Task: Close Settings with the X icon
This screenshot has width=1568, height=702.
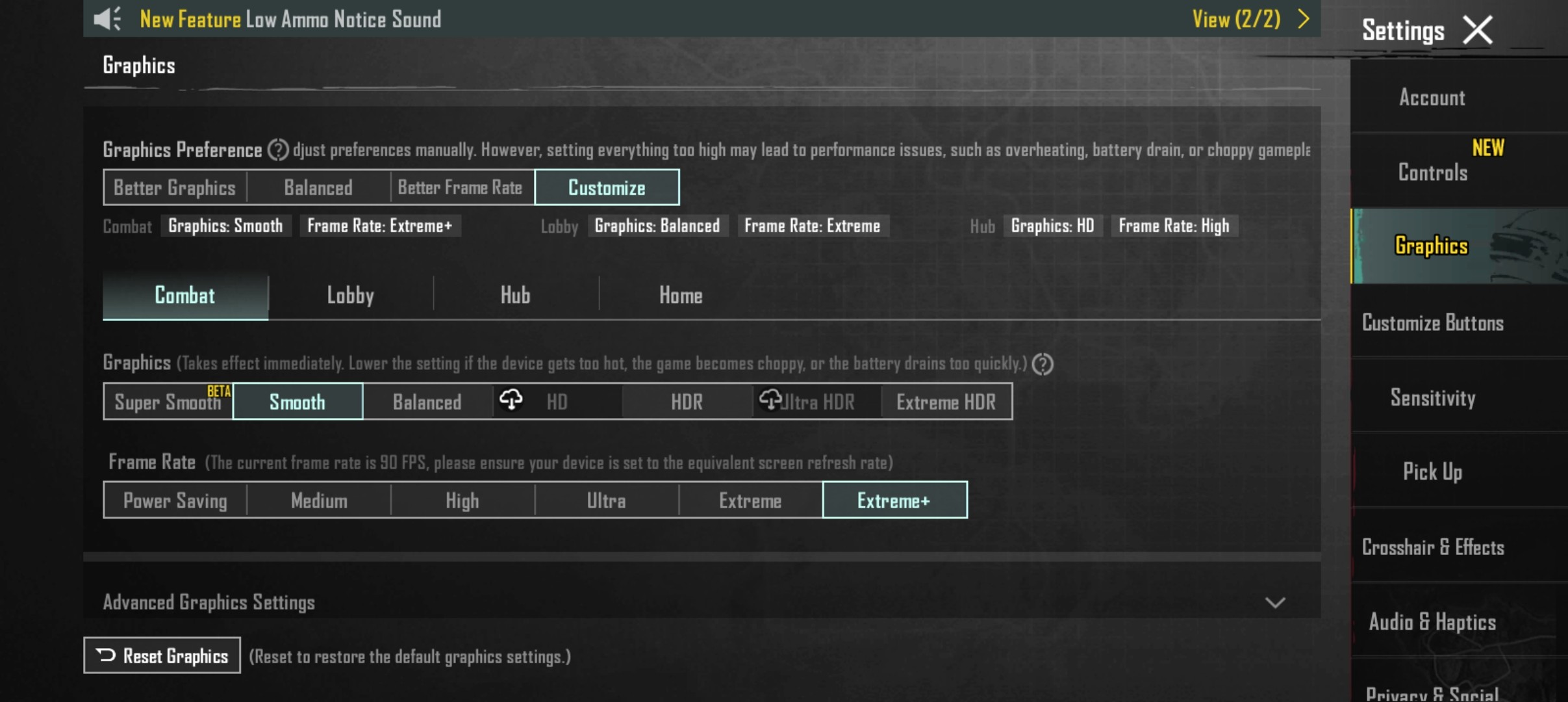Action: [x=1478, y=30]
